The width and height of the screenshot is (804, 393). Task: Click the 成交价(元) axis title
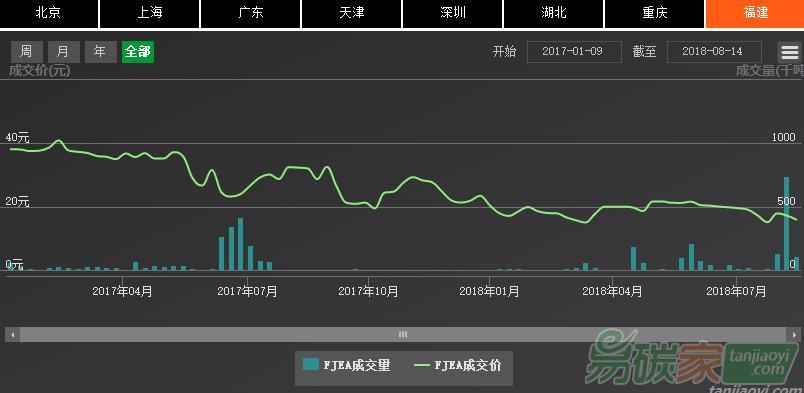[39, 71]
